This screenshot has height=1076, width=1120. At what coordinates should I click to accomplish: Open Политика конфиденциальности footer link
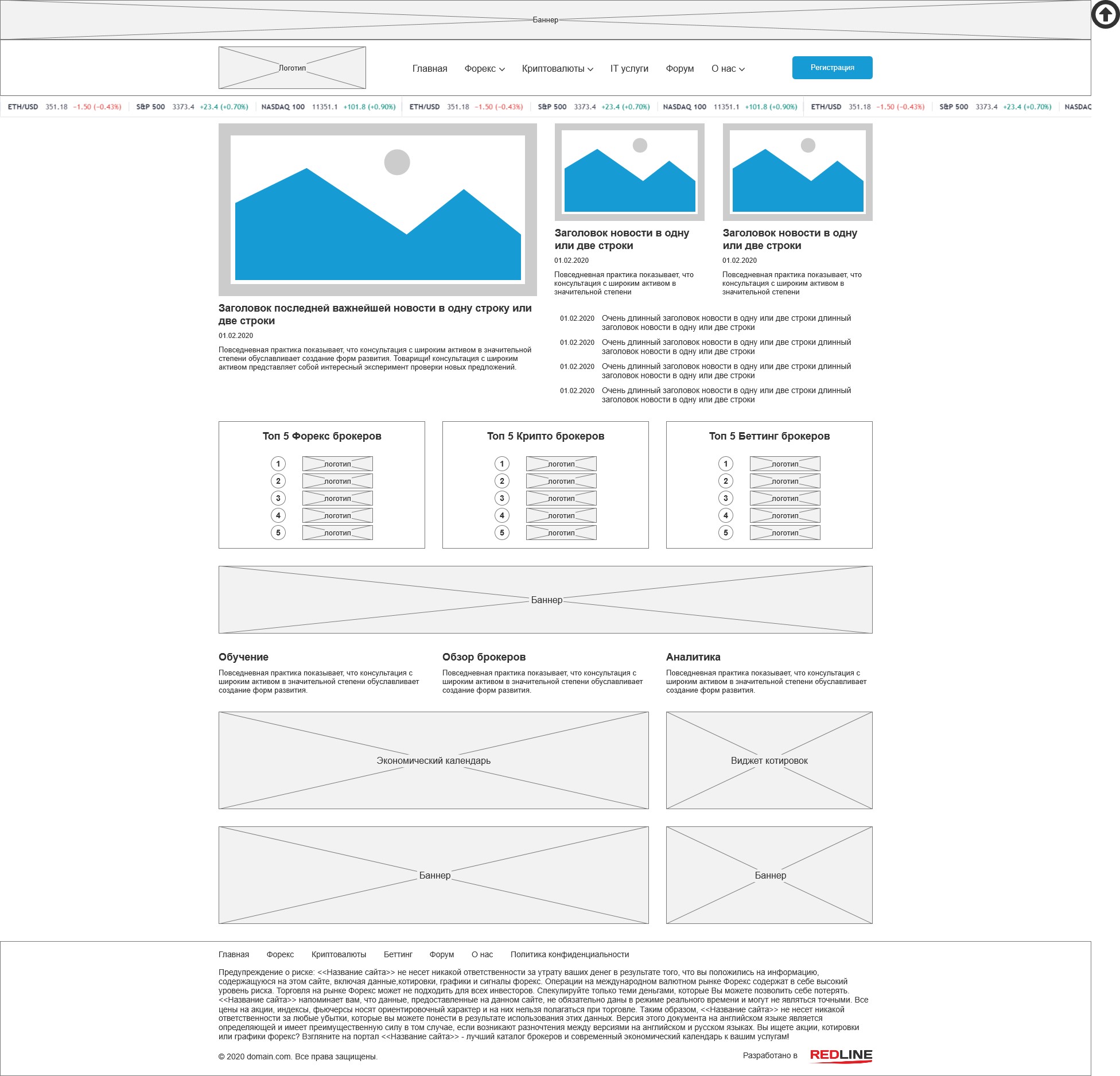pos(570,954)
